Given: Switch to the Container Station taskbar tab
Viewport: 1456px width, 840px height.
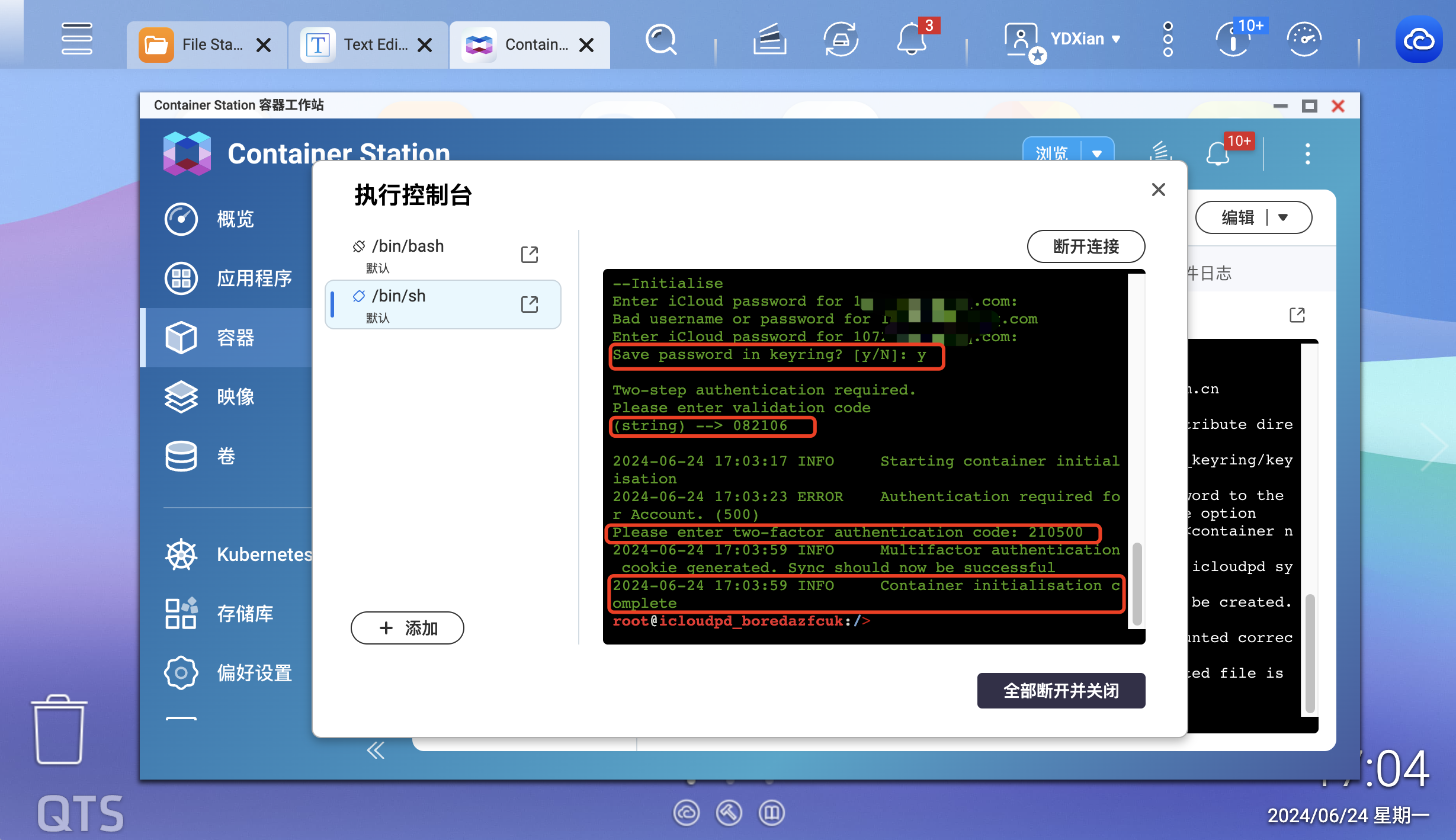Looking at the screenshot, I should click(529, 45).
